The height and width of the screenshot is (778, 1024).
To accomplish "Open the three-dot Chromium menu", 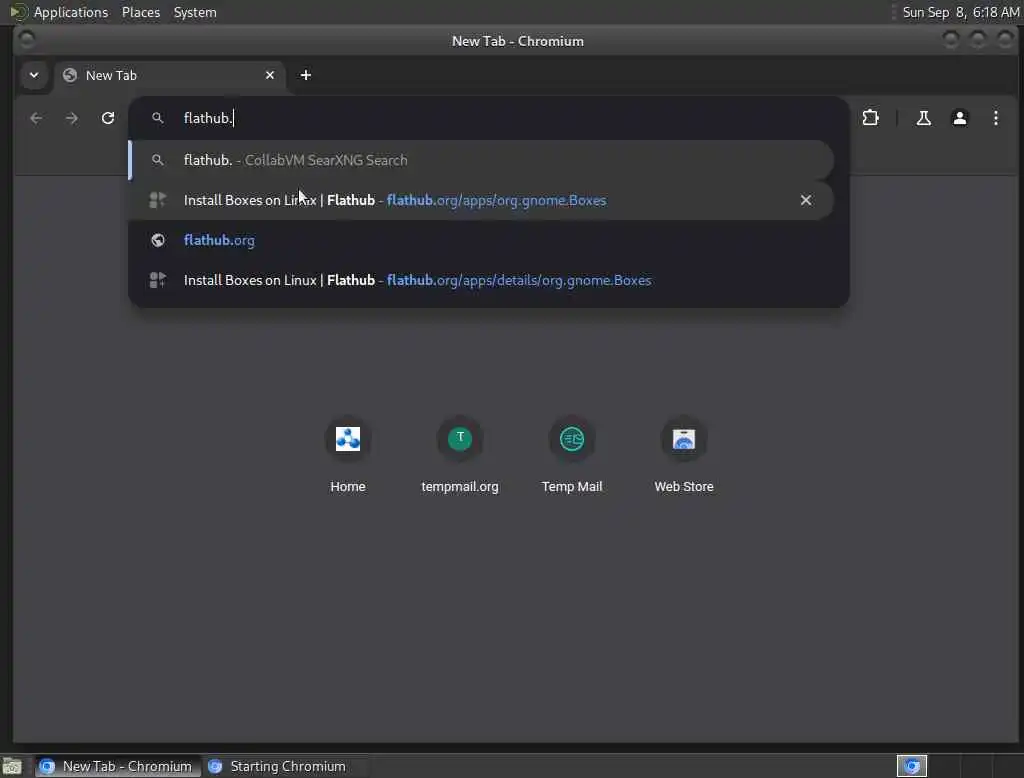I will [995, 118].
